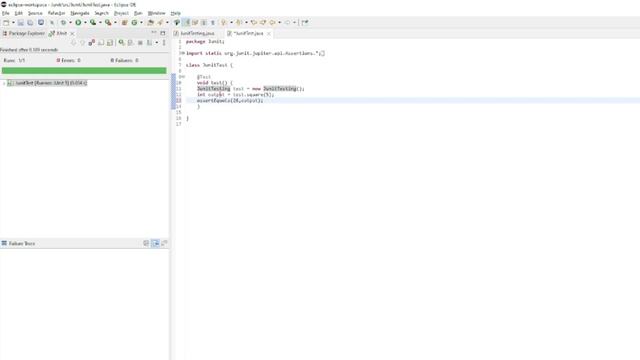This screenshot has height=360, width=640.
Task: Click Next Failed Test arrow icon
Action: click(73, 42)
